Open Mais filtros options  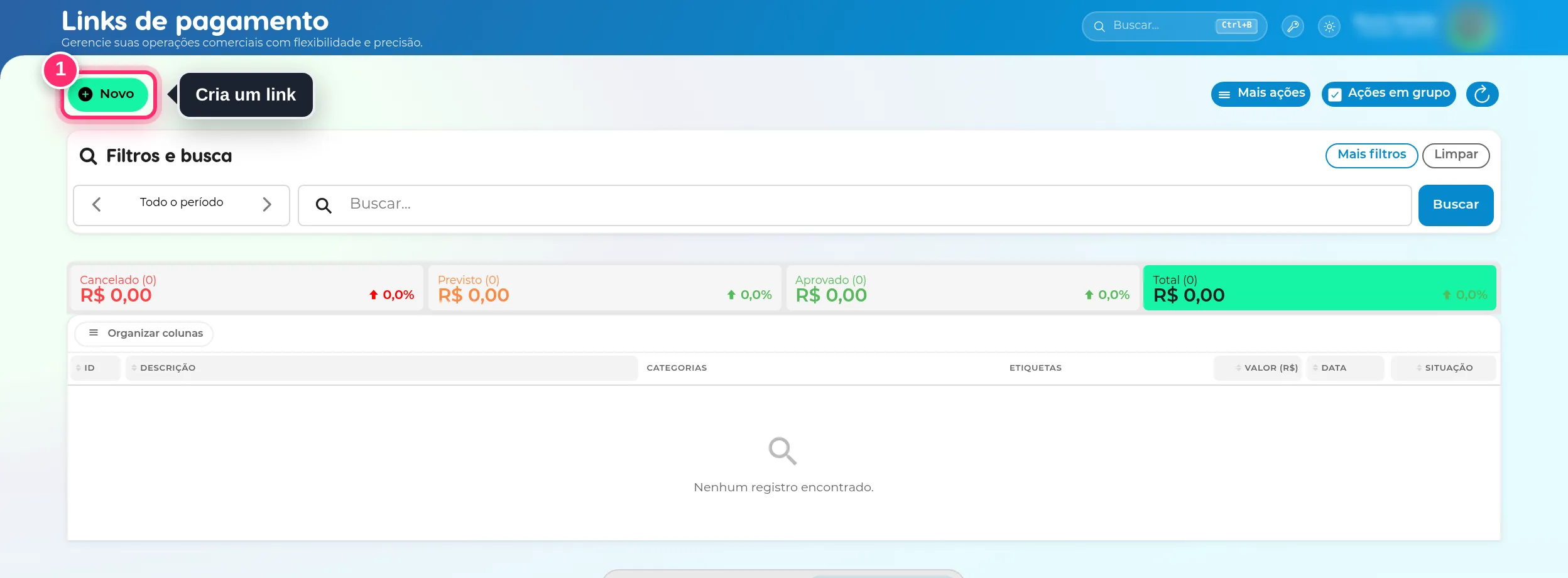(1372, 155)
